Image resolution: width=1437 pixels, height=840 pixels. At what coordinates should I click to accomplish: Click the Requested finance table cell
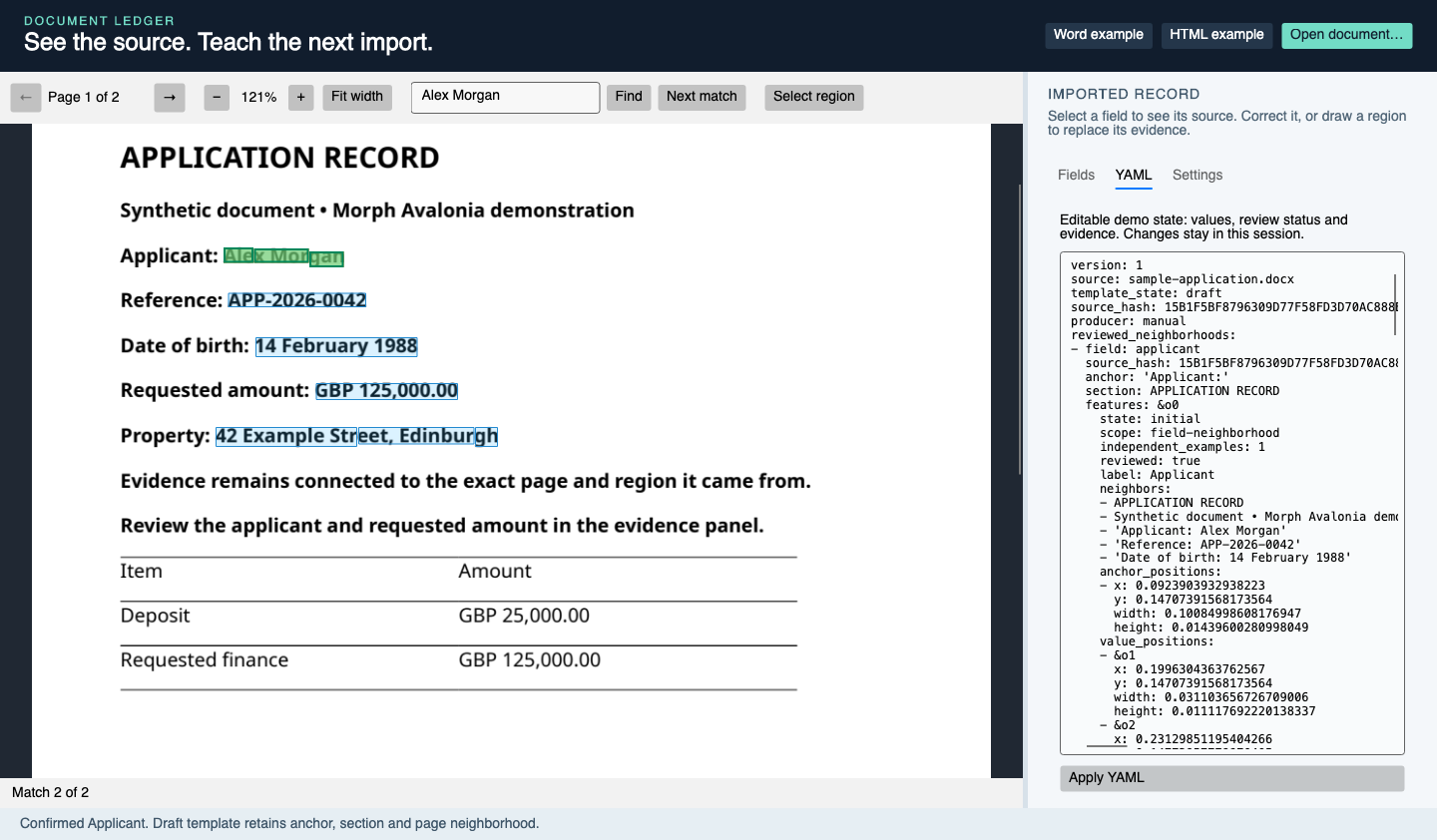coord(205,660)
